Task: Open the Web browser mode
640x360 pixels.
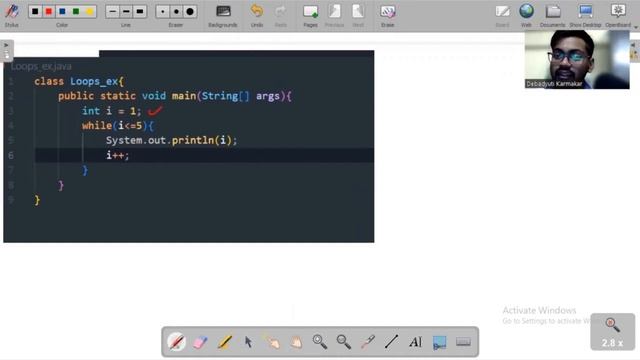Action: click(x=527, y=15)
